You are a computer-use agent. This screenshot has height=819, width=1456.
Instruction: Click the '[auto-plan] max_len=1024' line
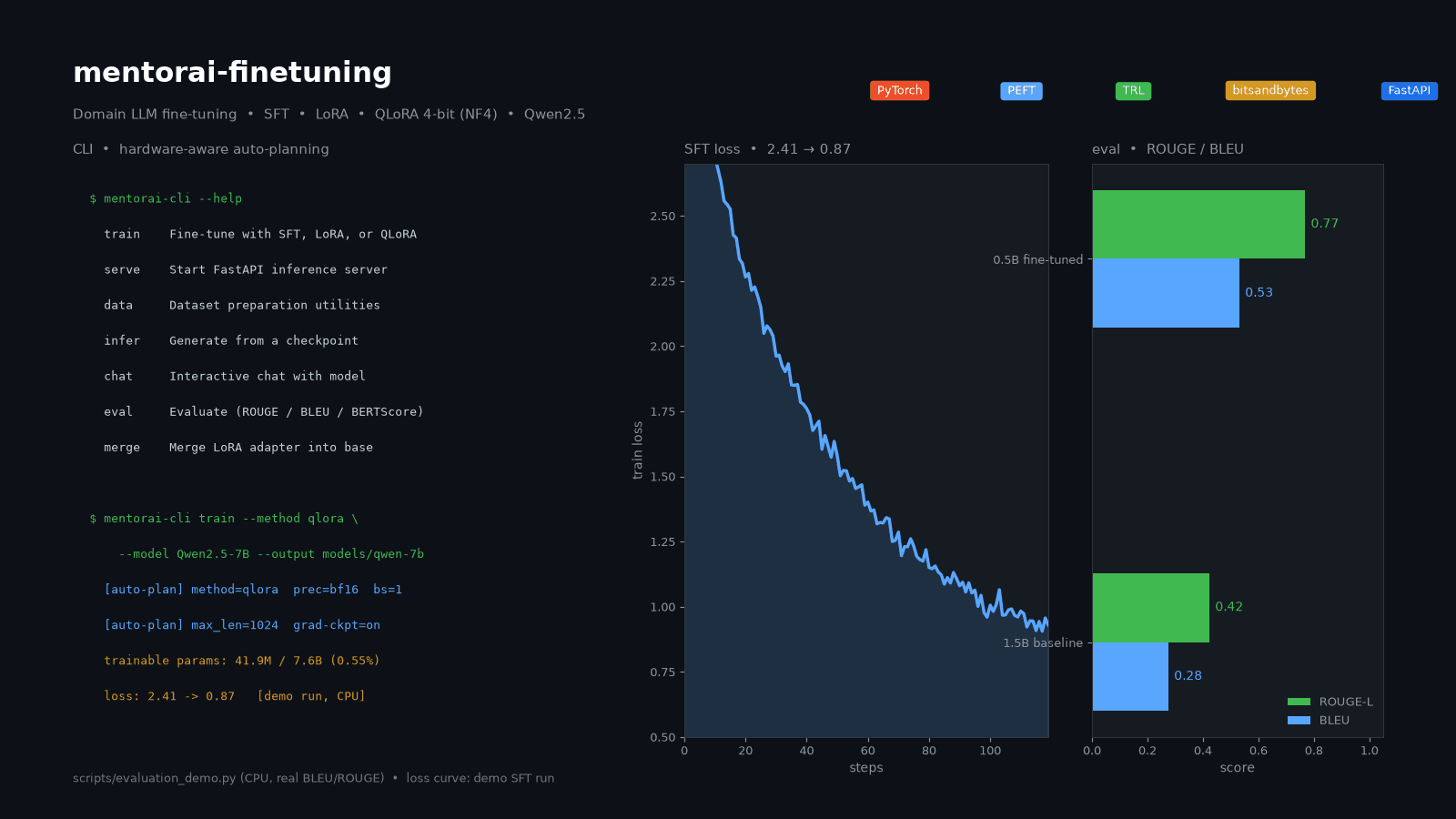[242, 624]
